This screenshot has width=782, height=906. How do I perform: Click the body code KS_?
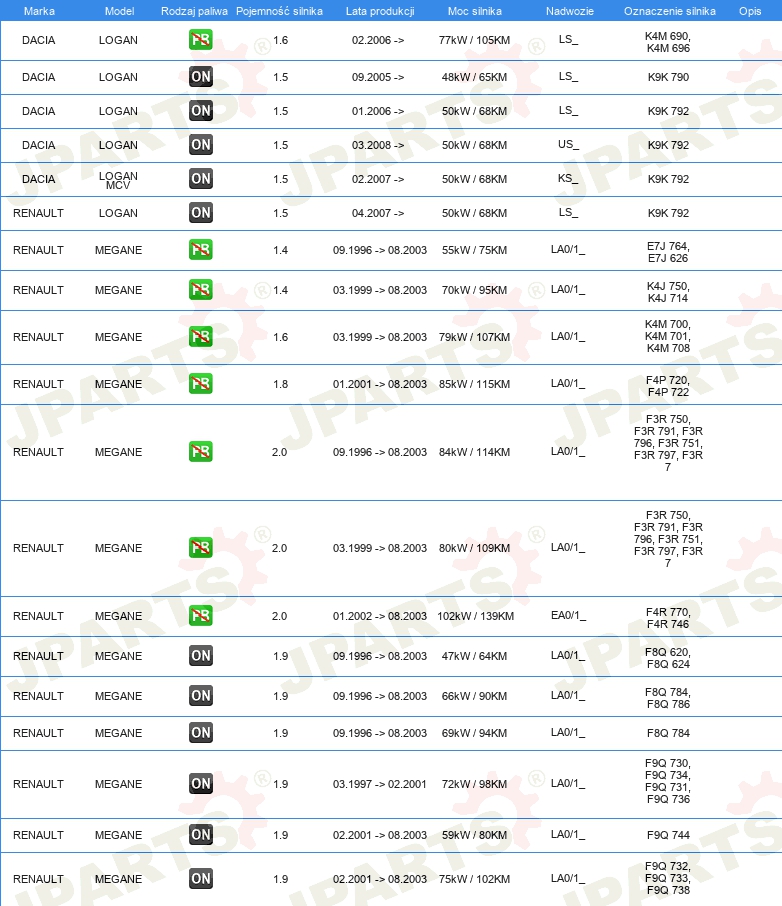pyautogui.click(x=568, y=179)
